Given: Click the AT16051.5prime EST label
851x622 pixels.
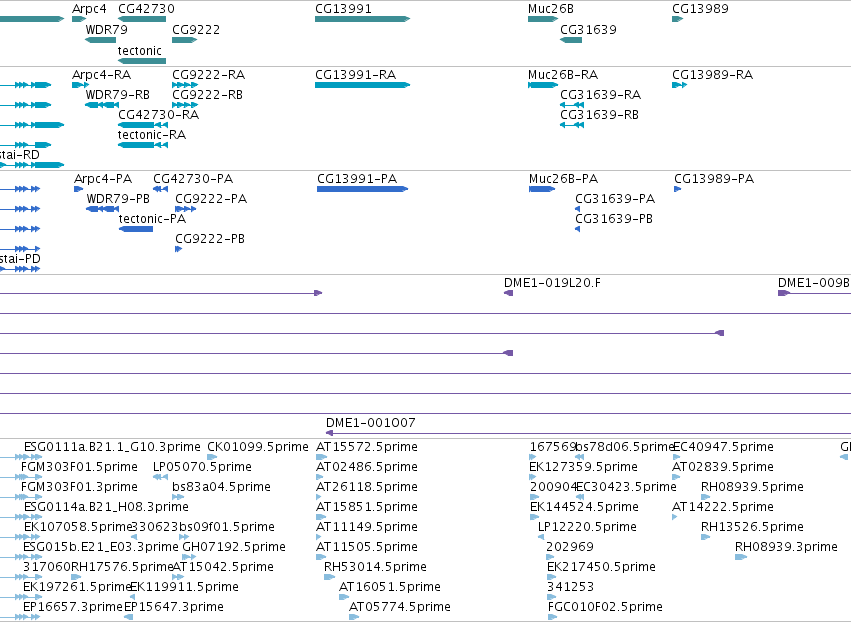Looking at the screenshot, I should point(390,587).
